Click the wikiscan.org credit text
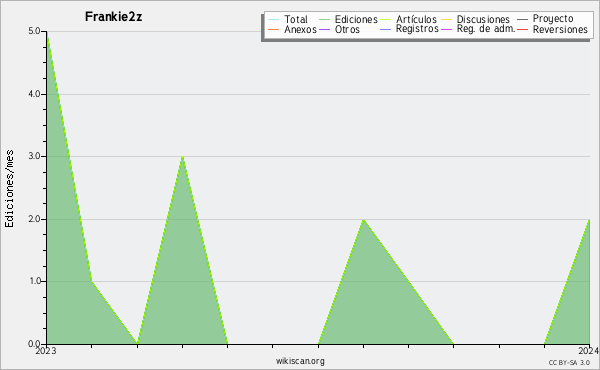 coord(300,361)
